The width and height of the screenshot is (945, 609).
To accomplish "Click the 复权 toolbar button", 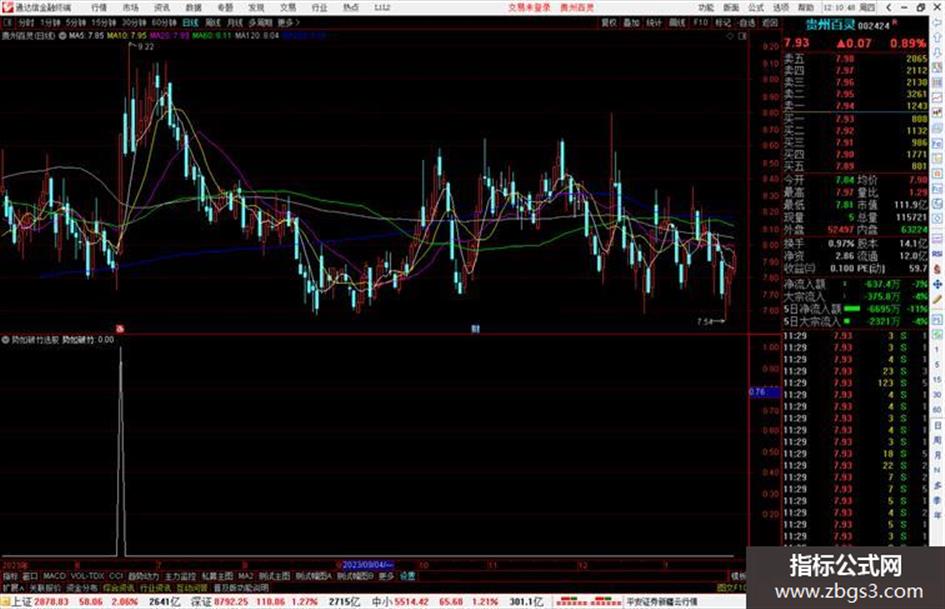I will pyautogui.click(x=609, y=22).
